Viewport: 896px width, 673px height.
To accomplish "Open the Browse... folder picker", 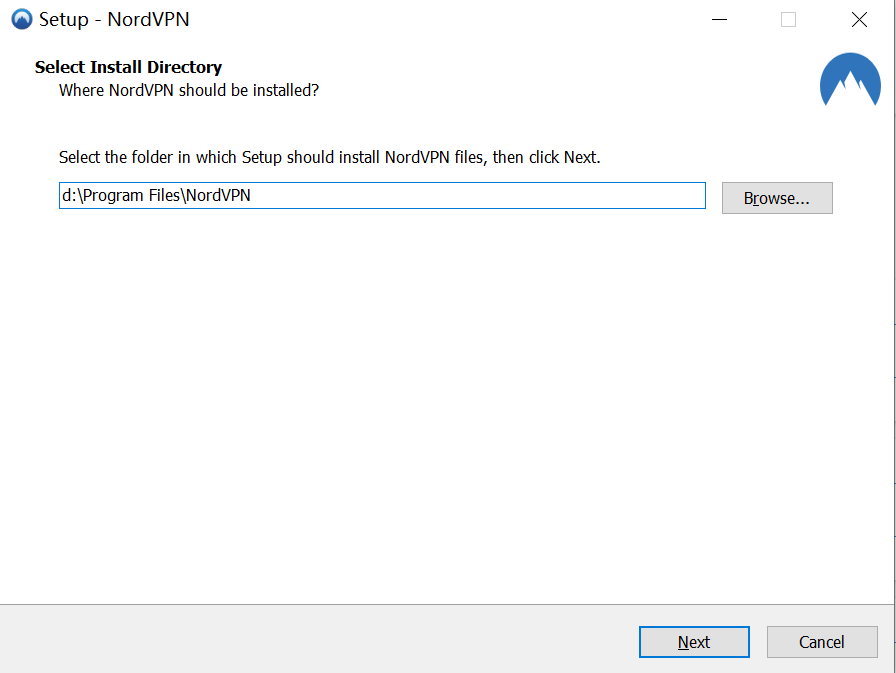I will pos(777,198).
